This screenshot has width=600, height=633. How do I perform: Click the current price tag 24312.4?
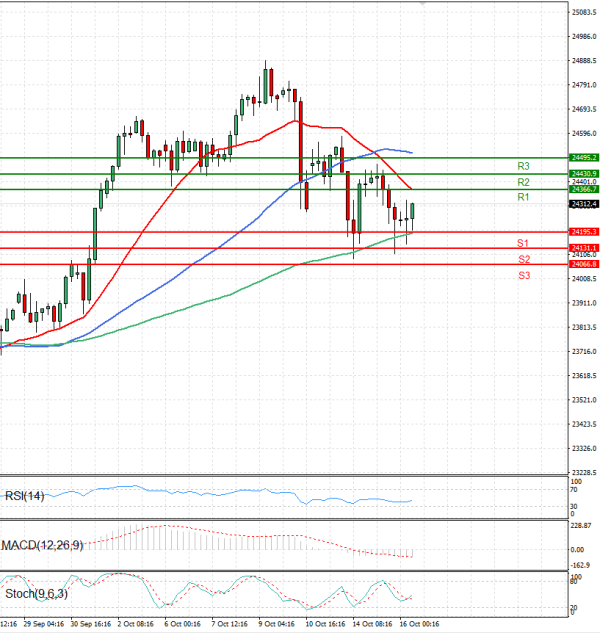coord(556,204)
